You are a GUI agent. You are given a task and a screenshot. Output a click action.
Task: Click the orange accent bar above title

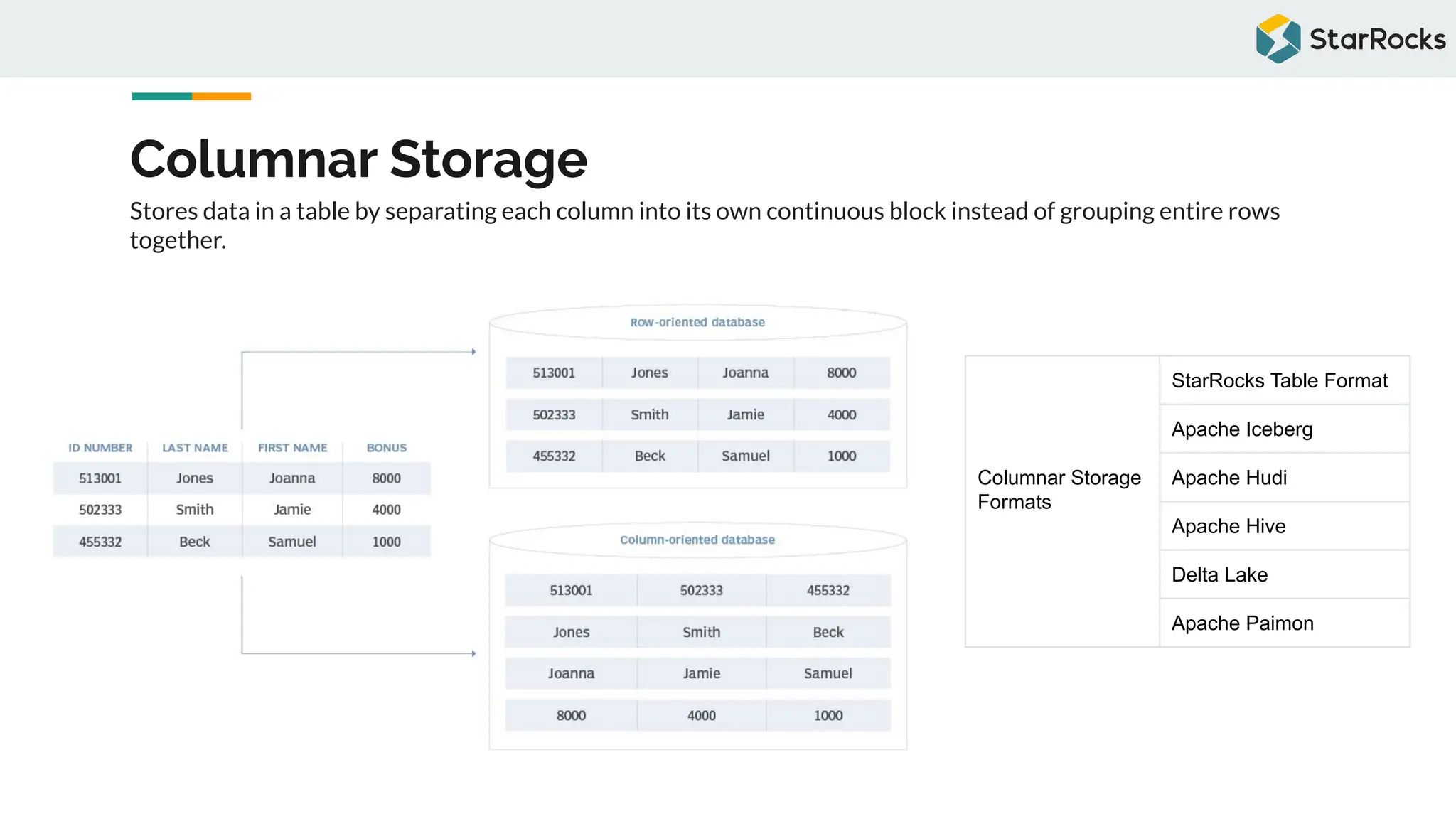point(221,96)
